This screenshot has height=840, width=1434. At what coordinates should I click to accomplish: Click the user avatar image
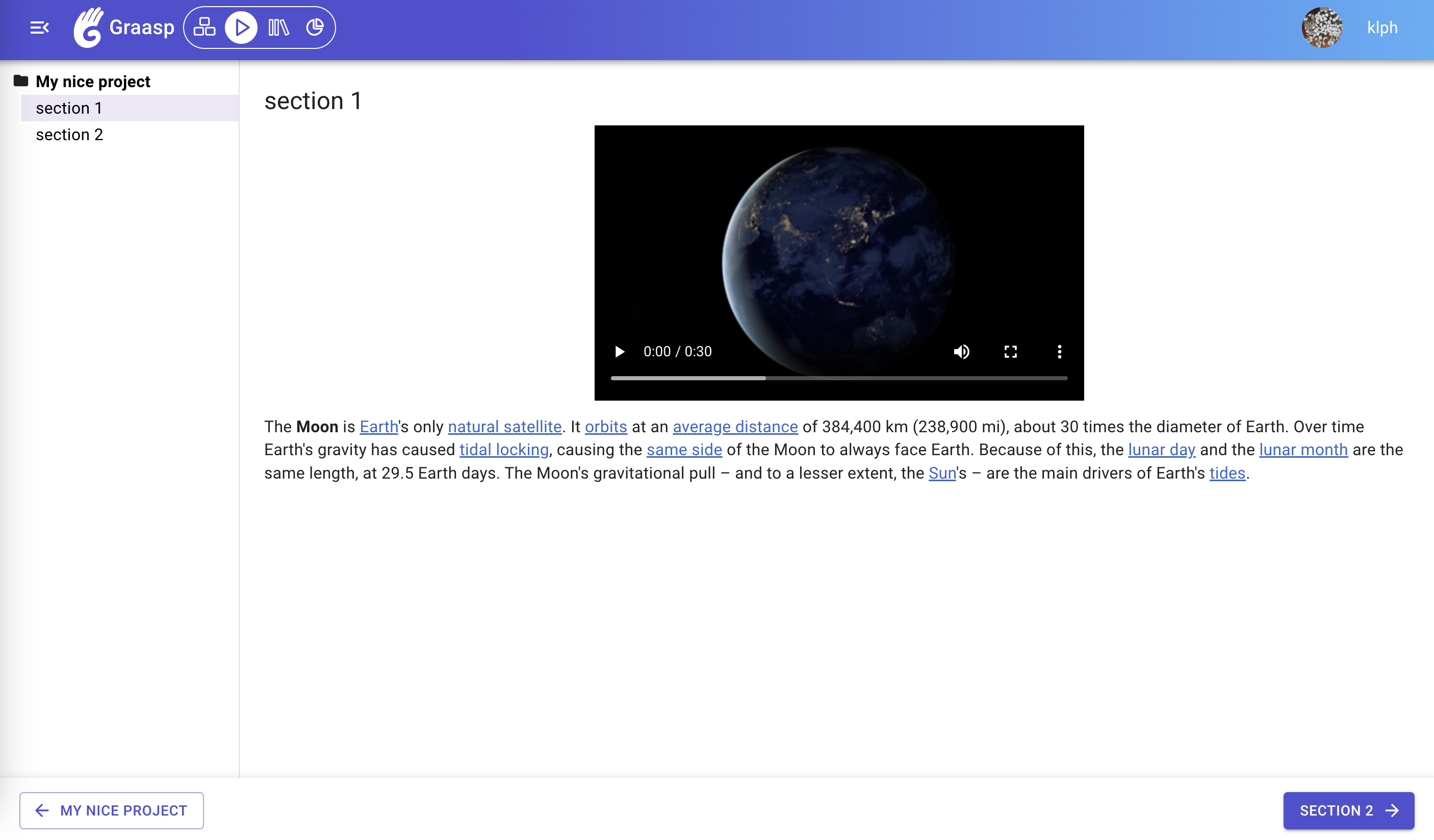tap(1321, 28)
